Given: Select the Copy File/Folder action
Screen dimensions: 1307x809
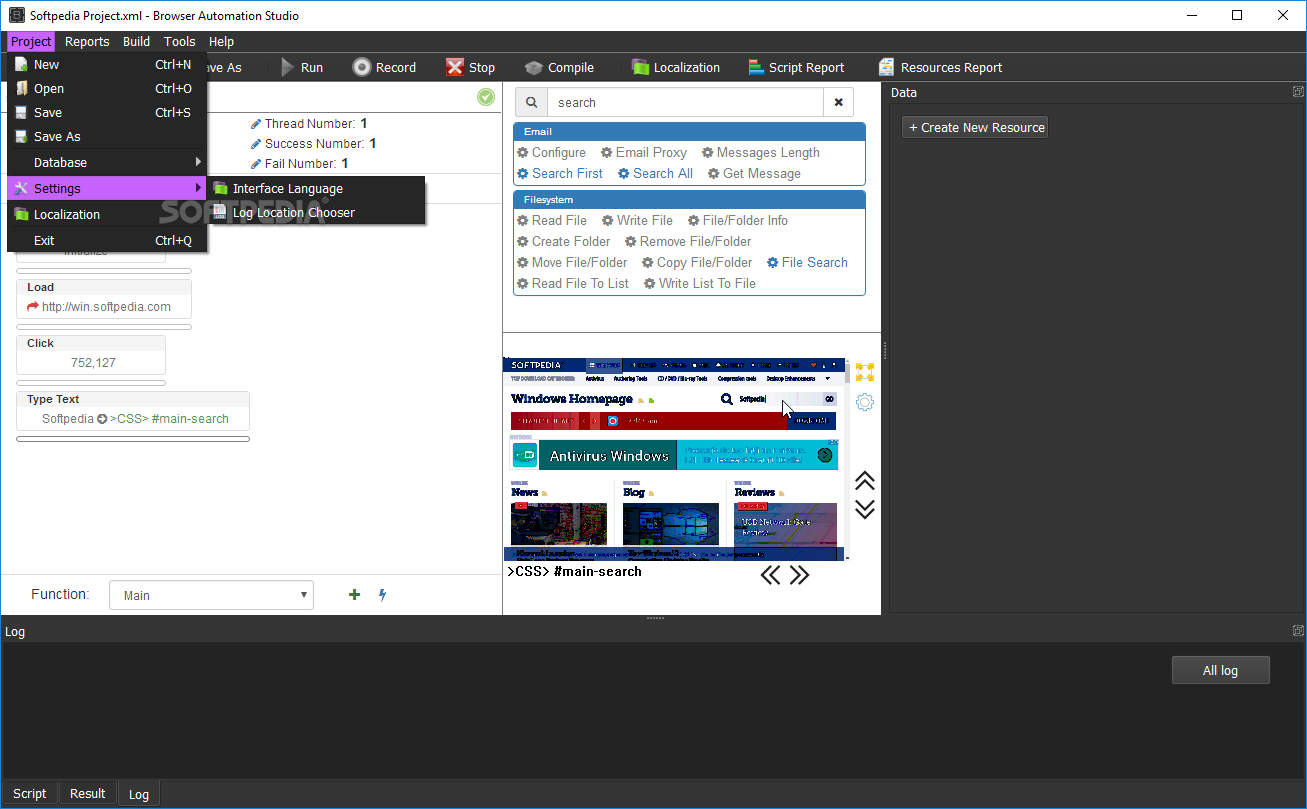Looking at the screenshot, I should pyautogui.click(x=697, y=263).
